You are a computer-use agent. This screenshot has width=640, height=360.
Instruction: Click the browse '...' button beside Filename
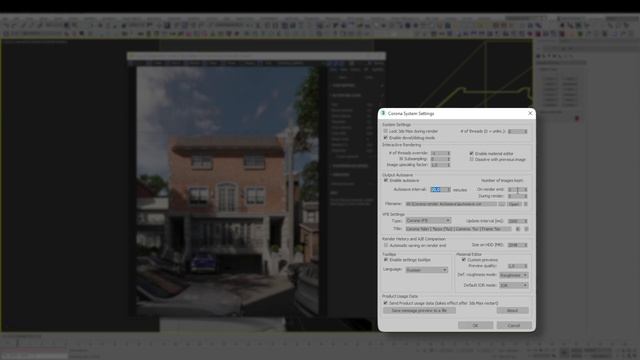point(502,204)
